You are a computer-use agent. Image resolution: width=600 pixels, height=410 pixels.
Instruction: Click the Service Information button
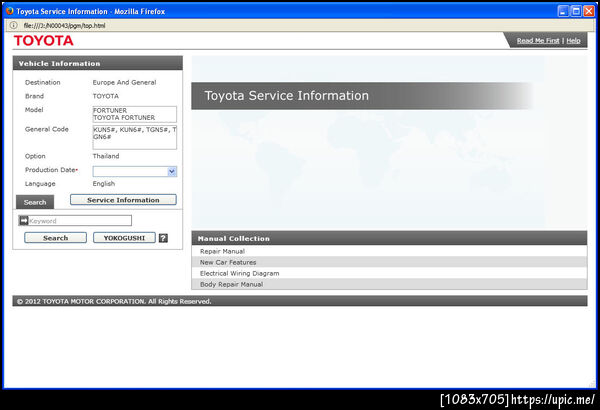123,199
